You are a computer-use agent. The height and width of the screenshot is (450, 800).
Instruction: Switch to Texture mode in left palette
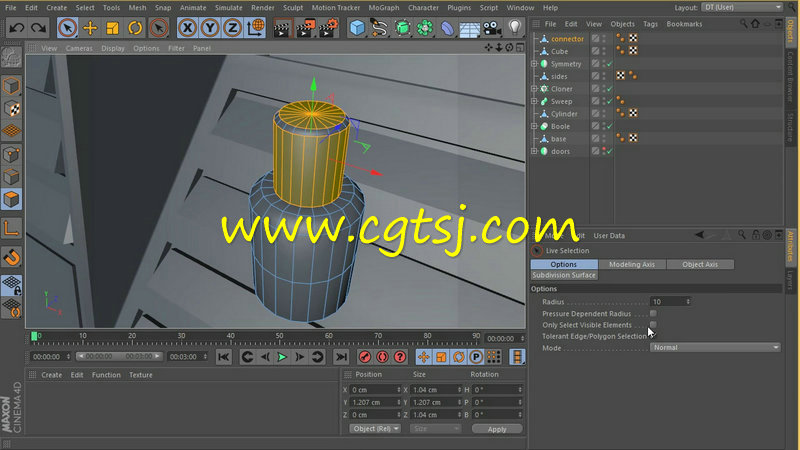coord(11,109)
